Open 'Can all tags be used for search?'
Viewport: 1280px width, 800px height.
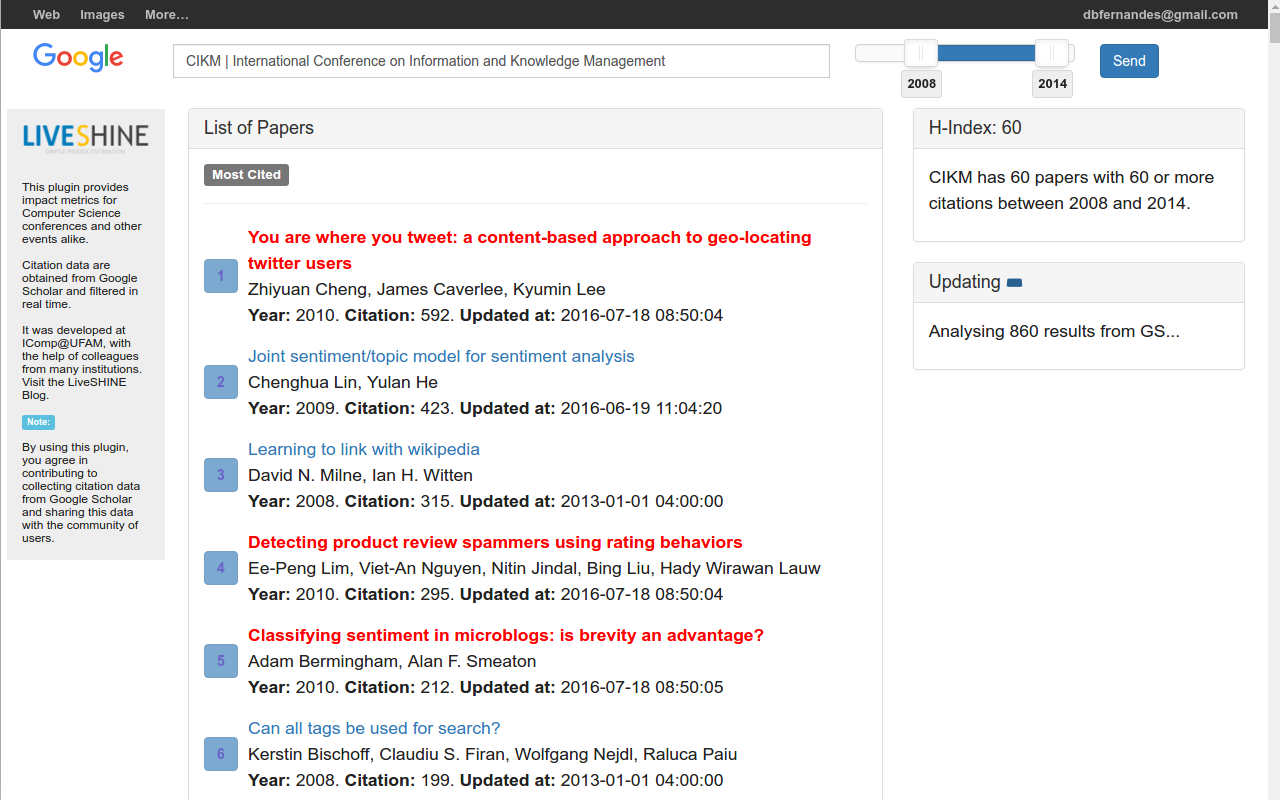374,728
